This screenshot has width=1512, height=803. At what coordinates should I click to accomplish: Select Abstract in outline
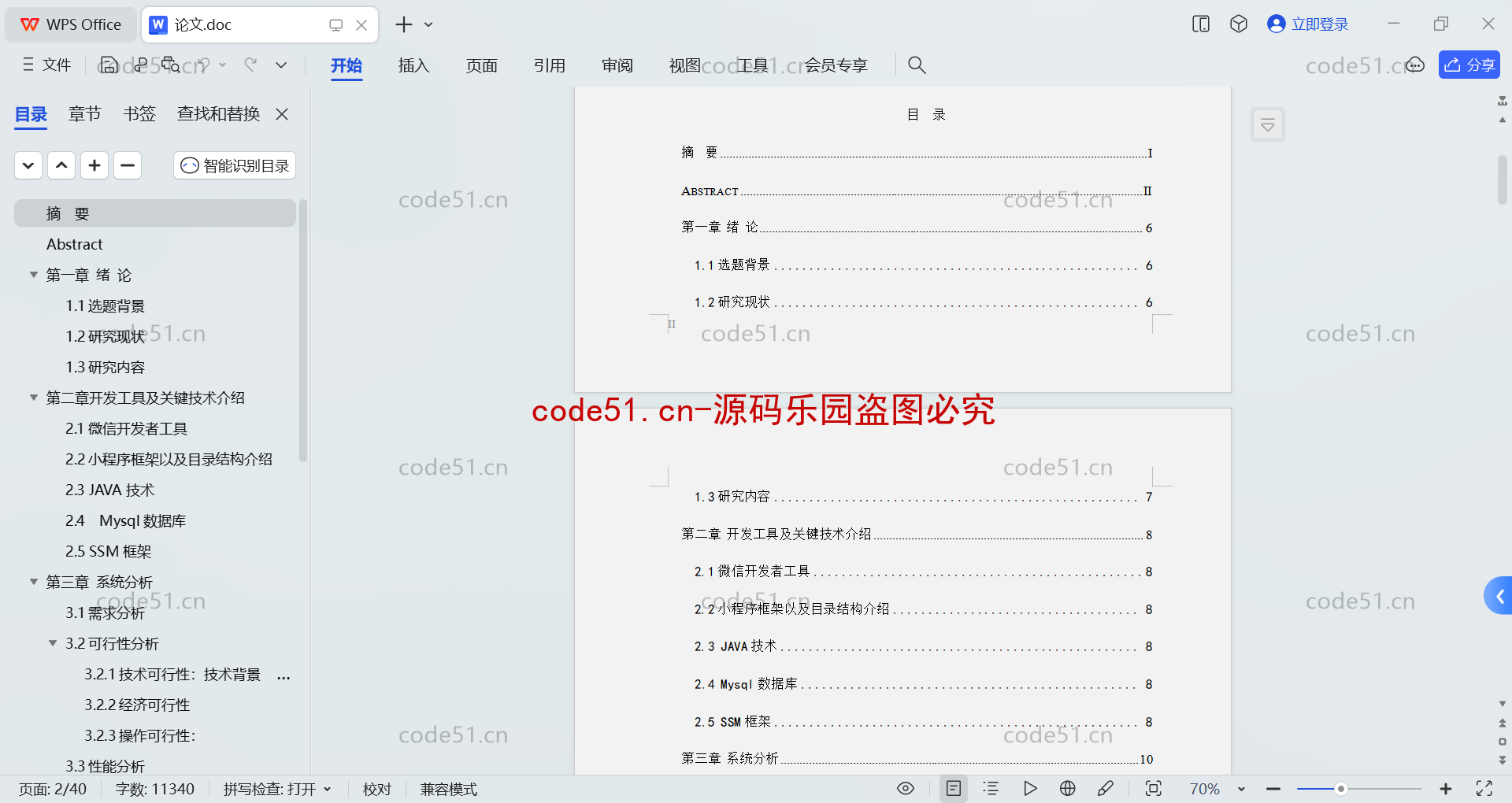coord(75,244)
